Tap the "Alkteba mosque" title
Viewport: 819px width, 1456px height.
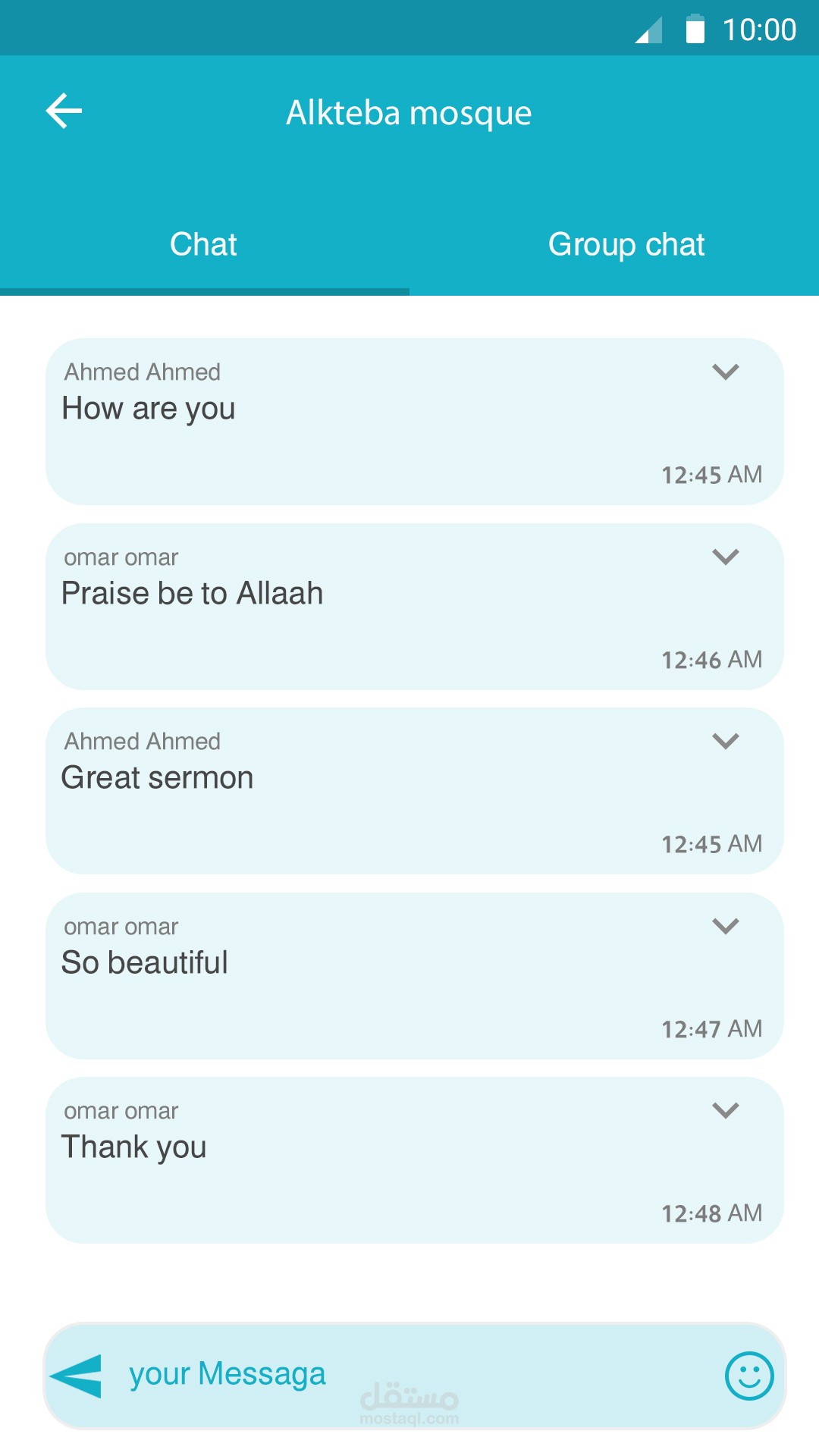tap(409, 113)
